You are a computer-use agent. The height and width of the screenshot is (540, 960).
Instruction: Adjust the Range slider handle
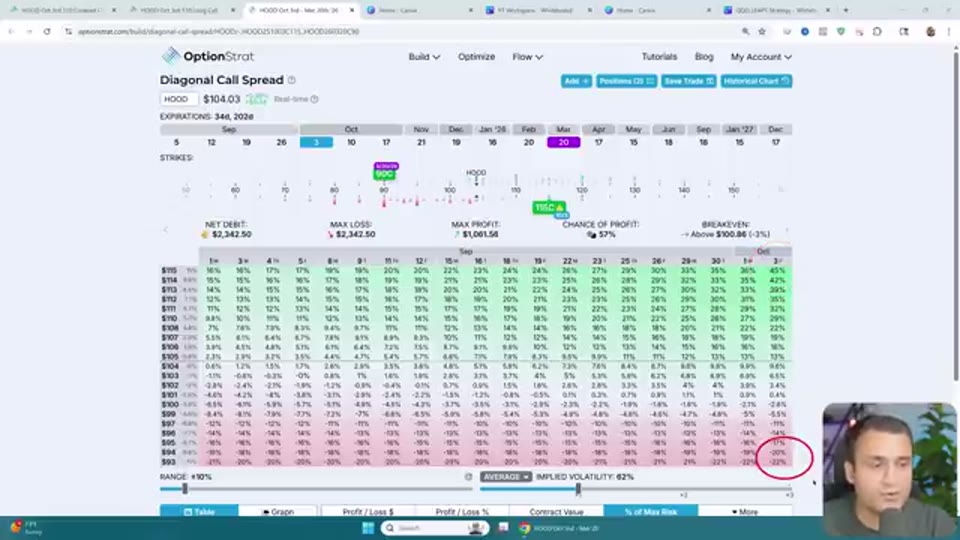185,489
